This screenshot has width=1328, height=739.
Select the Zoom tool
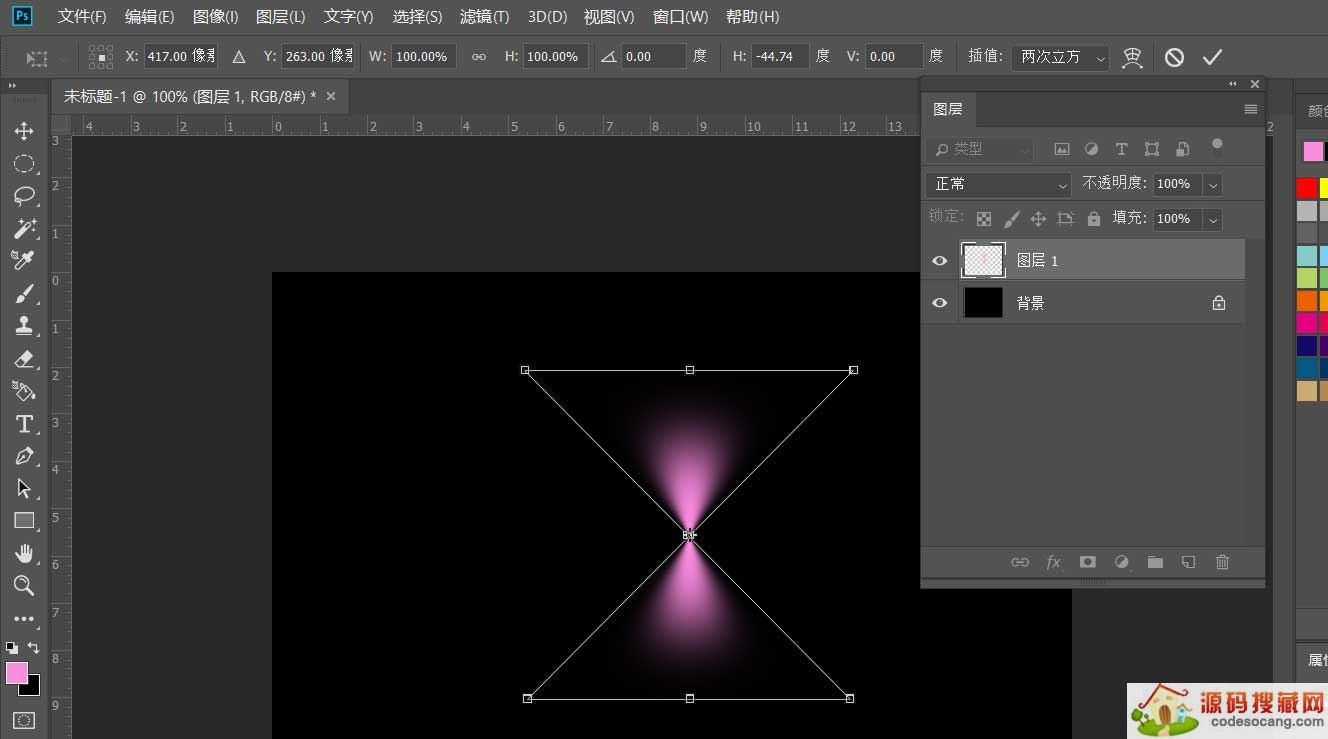(24, 585)
